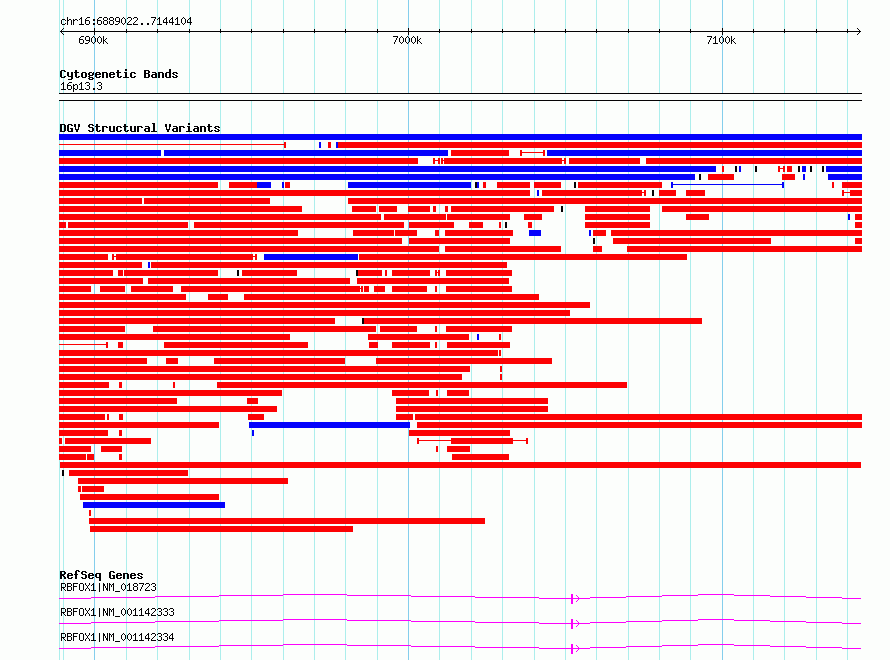Click the 6900k ruler tick label
Image resolution: width=890 pixels, height=660 pixels.
coord(93,40)
